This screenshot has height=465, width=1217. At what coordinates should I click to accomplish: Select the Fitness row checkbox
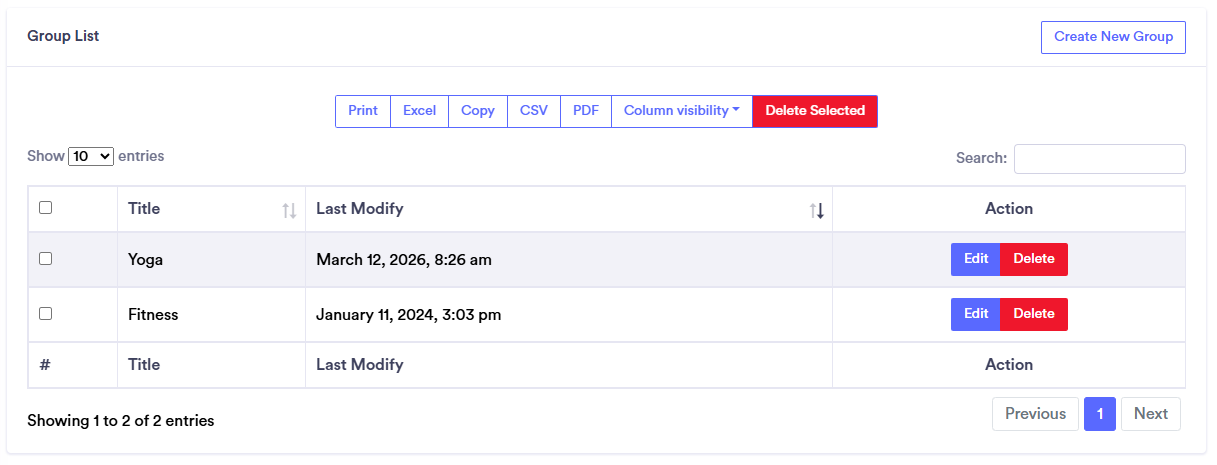45,313
